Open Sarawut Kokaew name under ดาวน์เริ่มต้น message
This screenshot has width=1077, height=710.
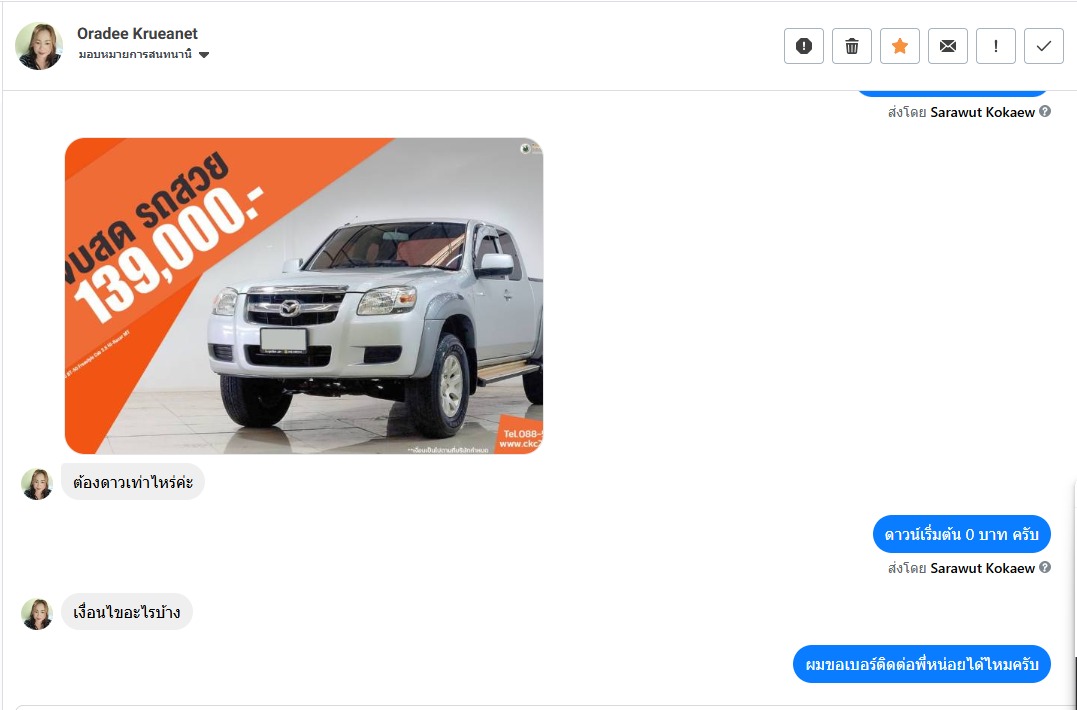(982, 568)
